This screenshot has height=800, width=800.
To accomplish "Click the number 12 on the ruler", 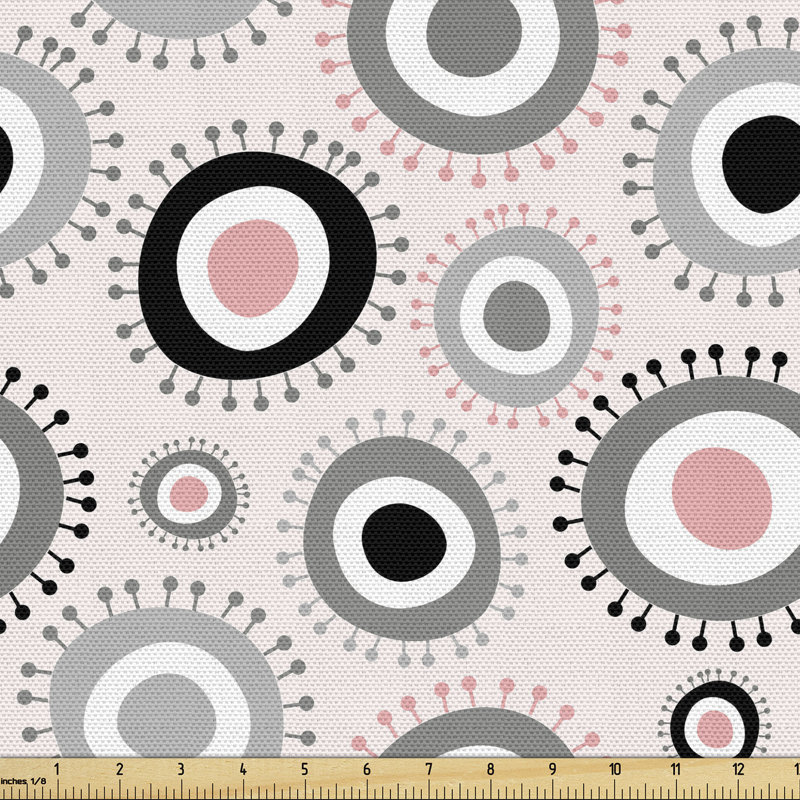I will pyautogui.click(x=738, y=769).
